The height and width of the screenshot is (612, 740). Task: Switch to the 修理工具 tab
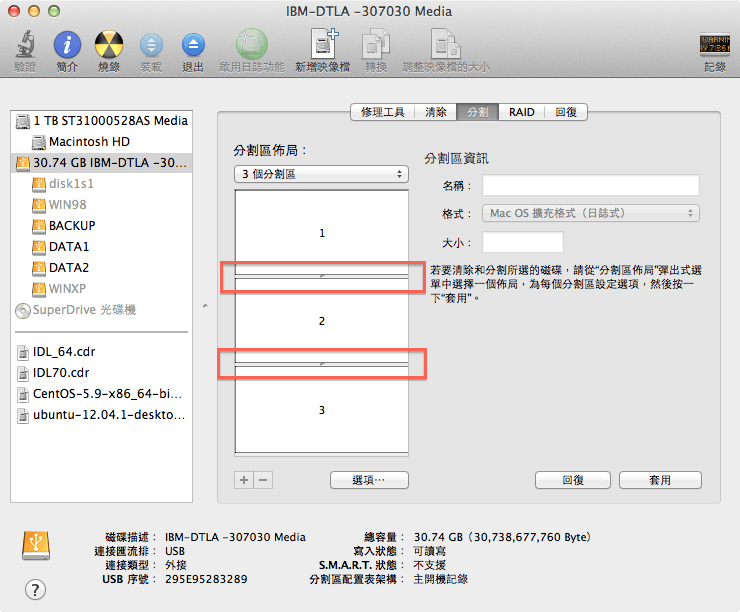[x=381, y=112]
